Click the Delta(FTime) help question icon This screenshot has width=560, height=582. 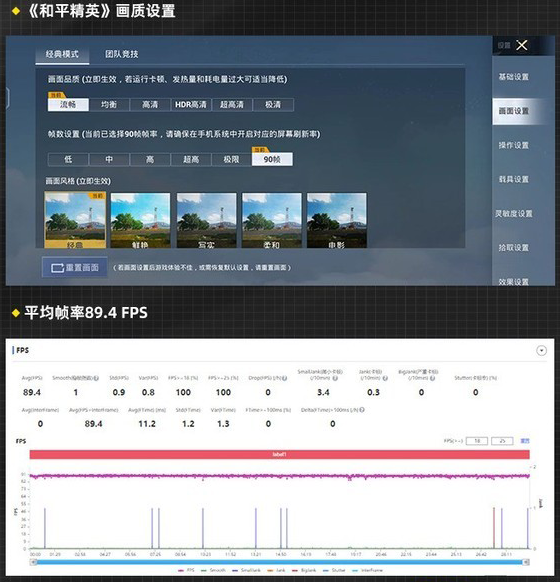click(x=362, y=410)
